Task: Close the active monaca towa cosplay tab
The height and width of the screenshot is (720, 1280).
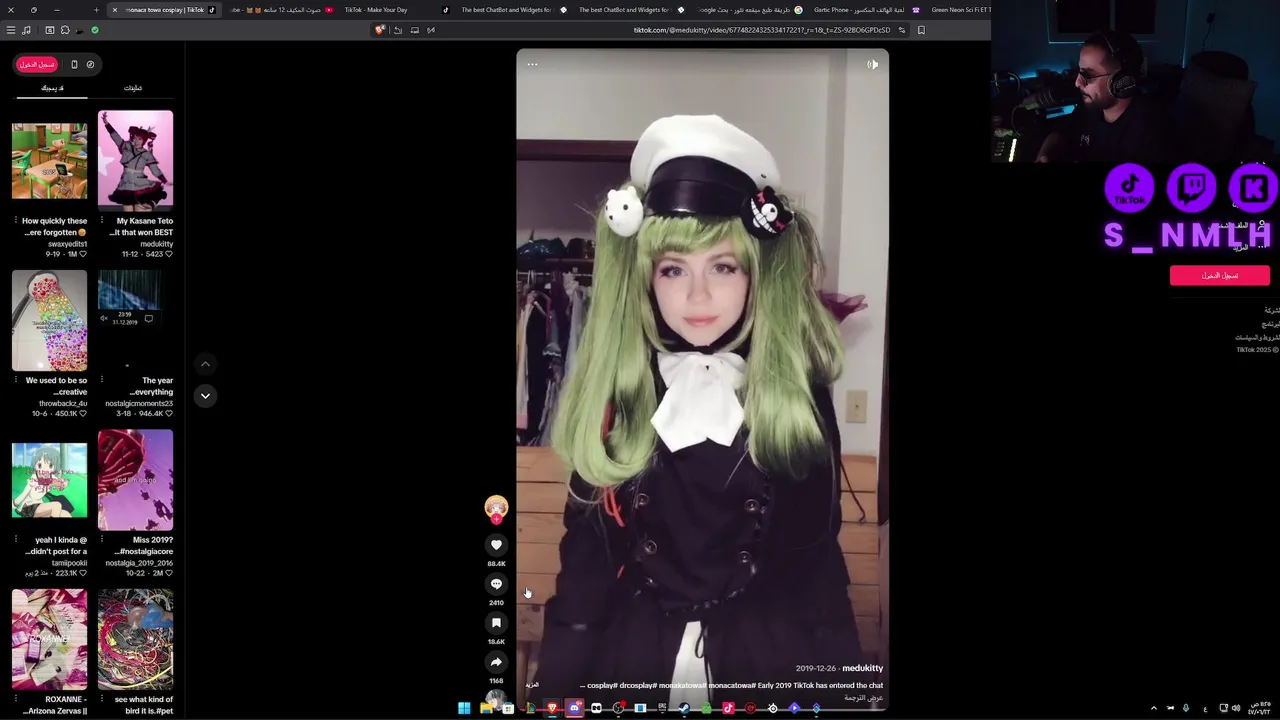Action: [x=114, y=10]
